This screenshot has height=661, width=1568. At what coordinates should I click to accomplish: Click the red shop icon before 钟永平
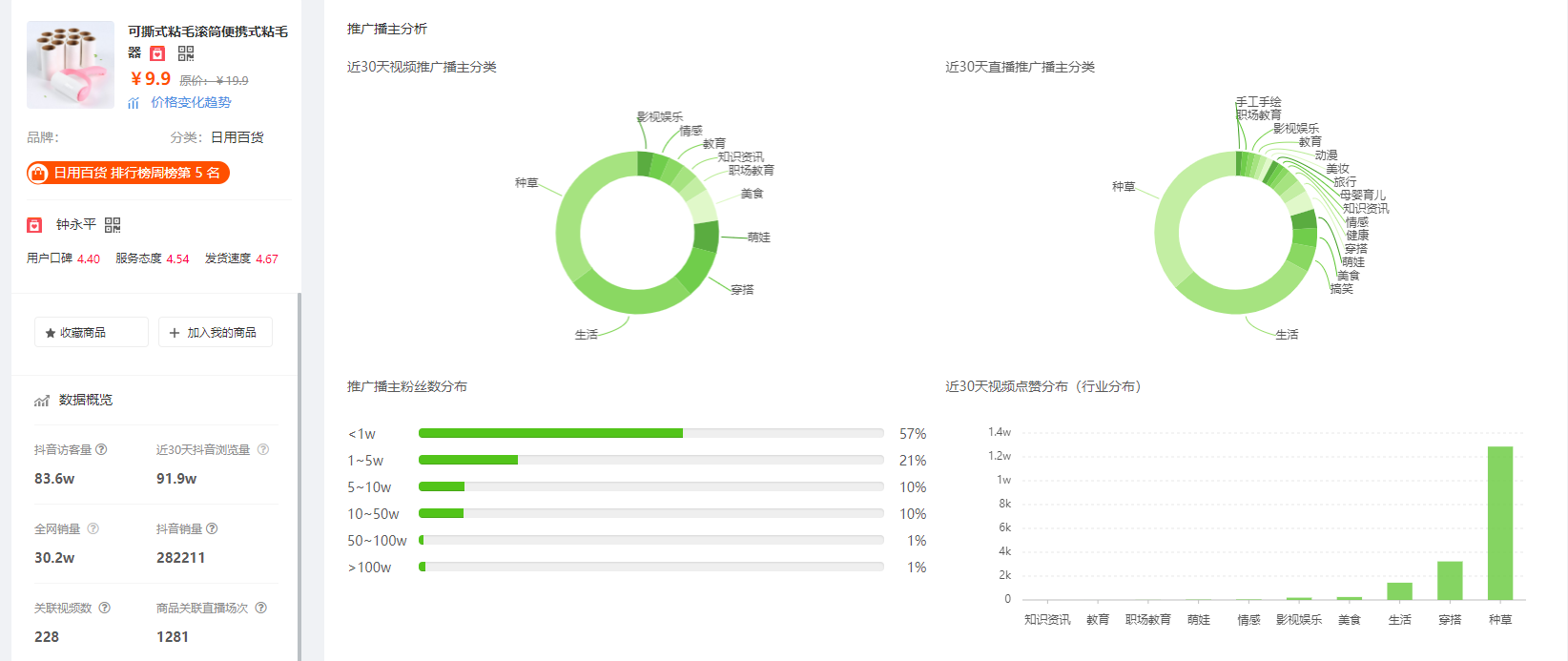(x=34, y=225)
